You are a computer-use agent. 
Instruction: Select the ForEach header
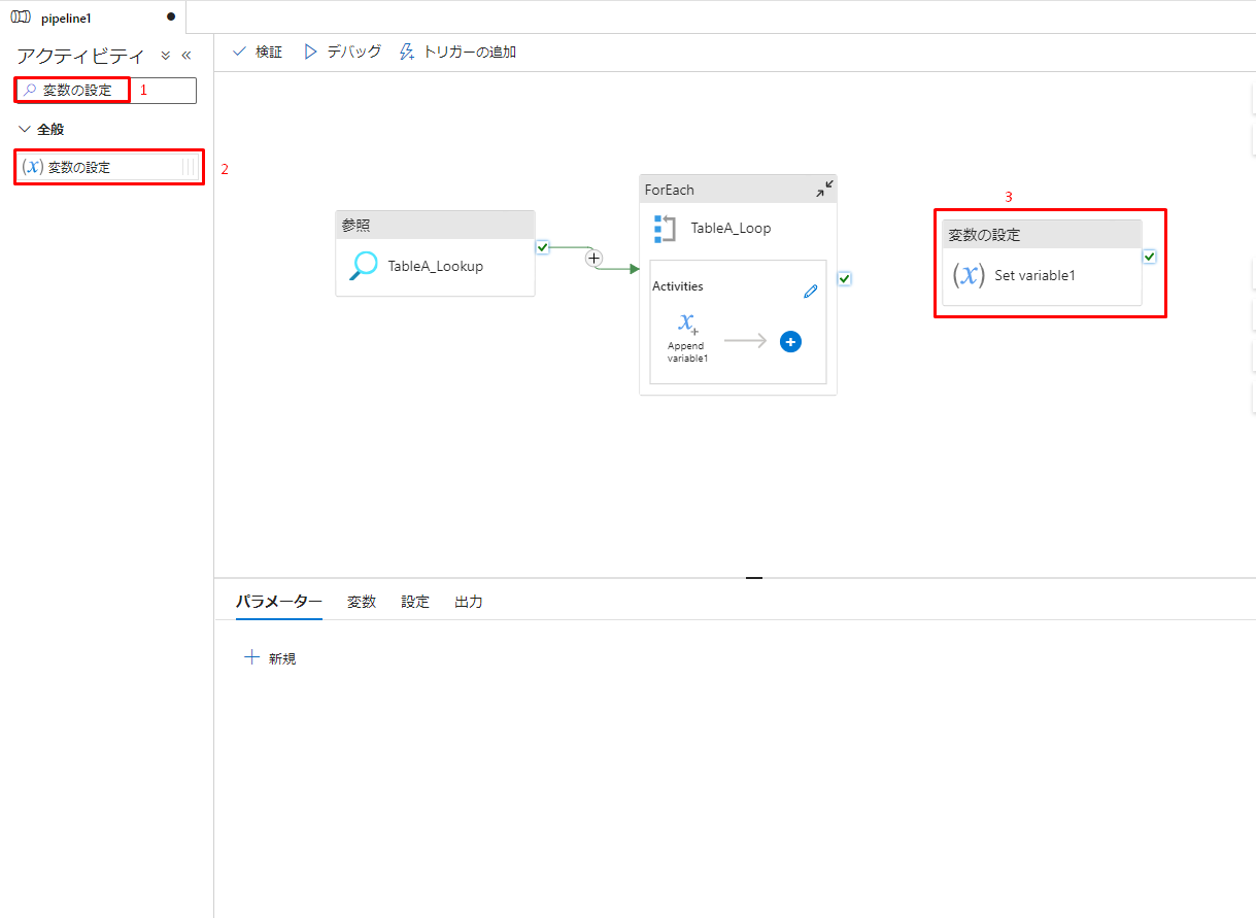pos(738,189)
